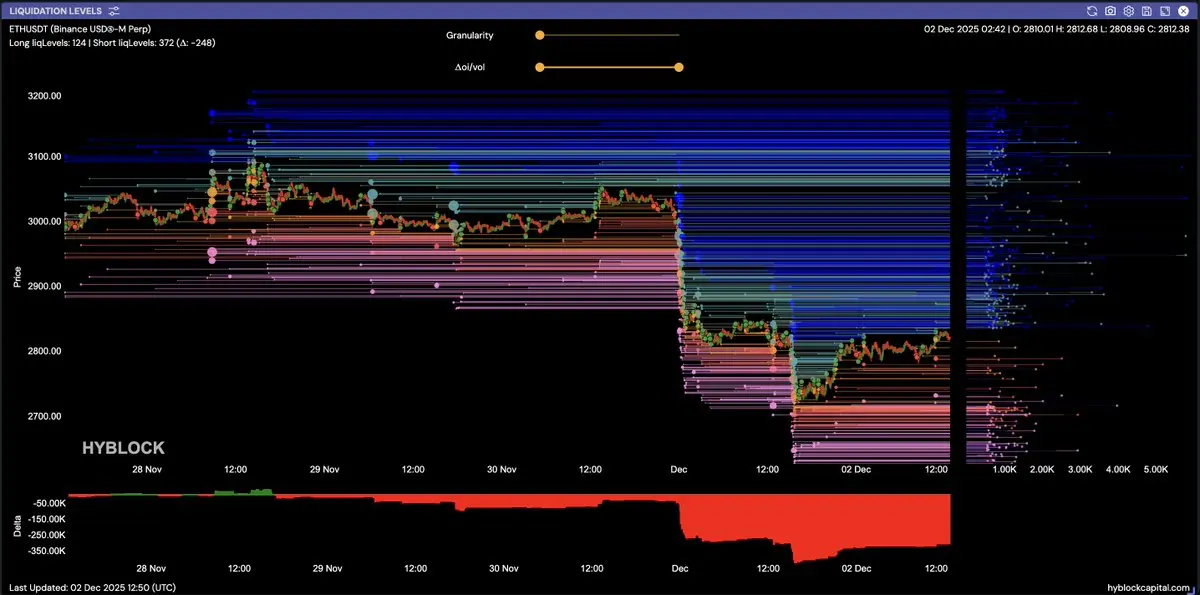Click the Delta axis title
Viewport: 1200px width, 595px height.
[17, 527]
